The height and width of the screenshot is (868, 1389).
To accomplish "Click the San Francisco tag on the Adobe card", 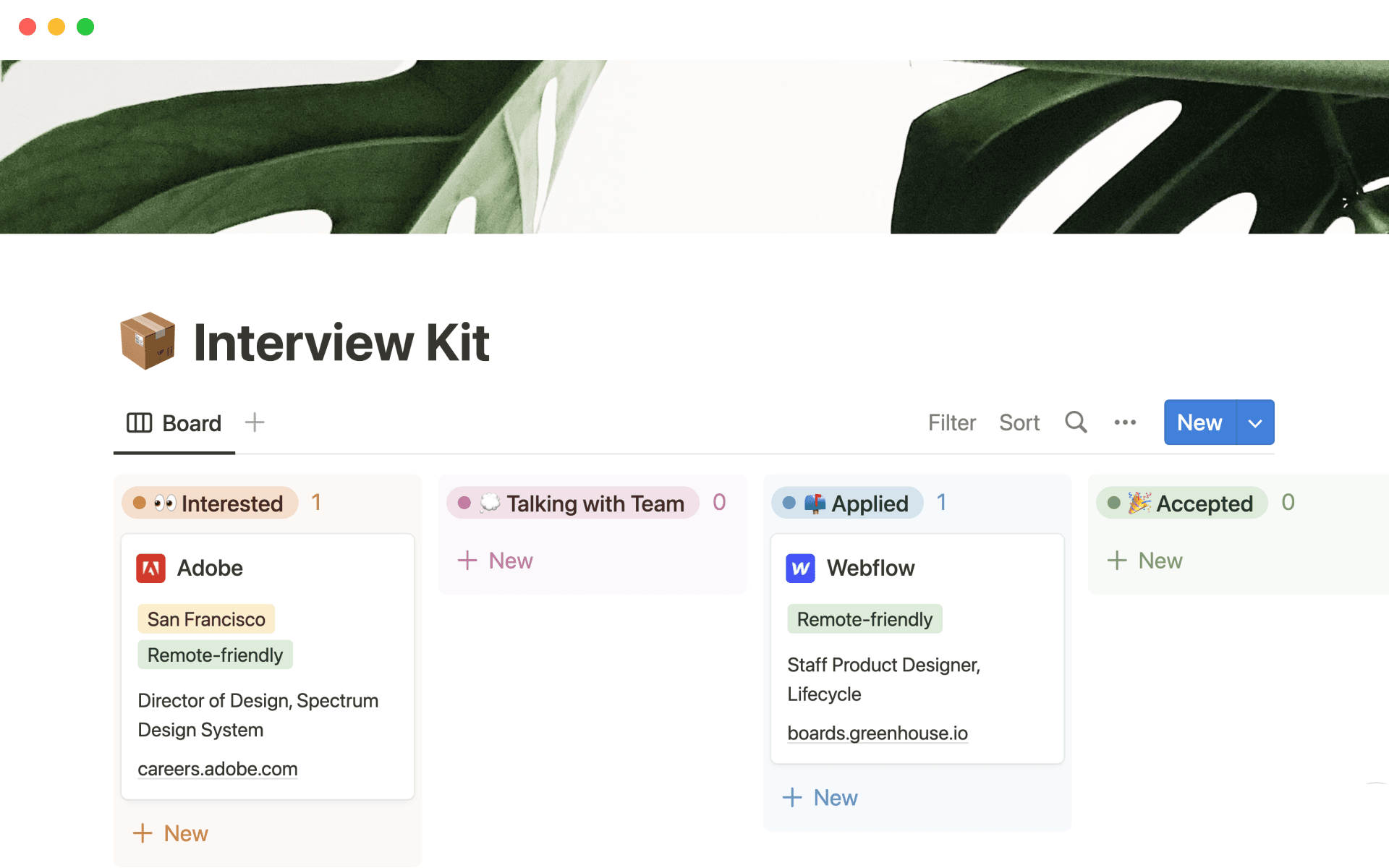I will click(205, 618).
